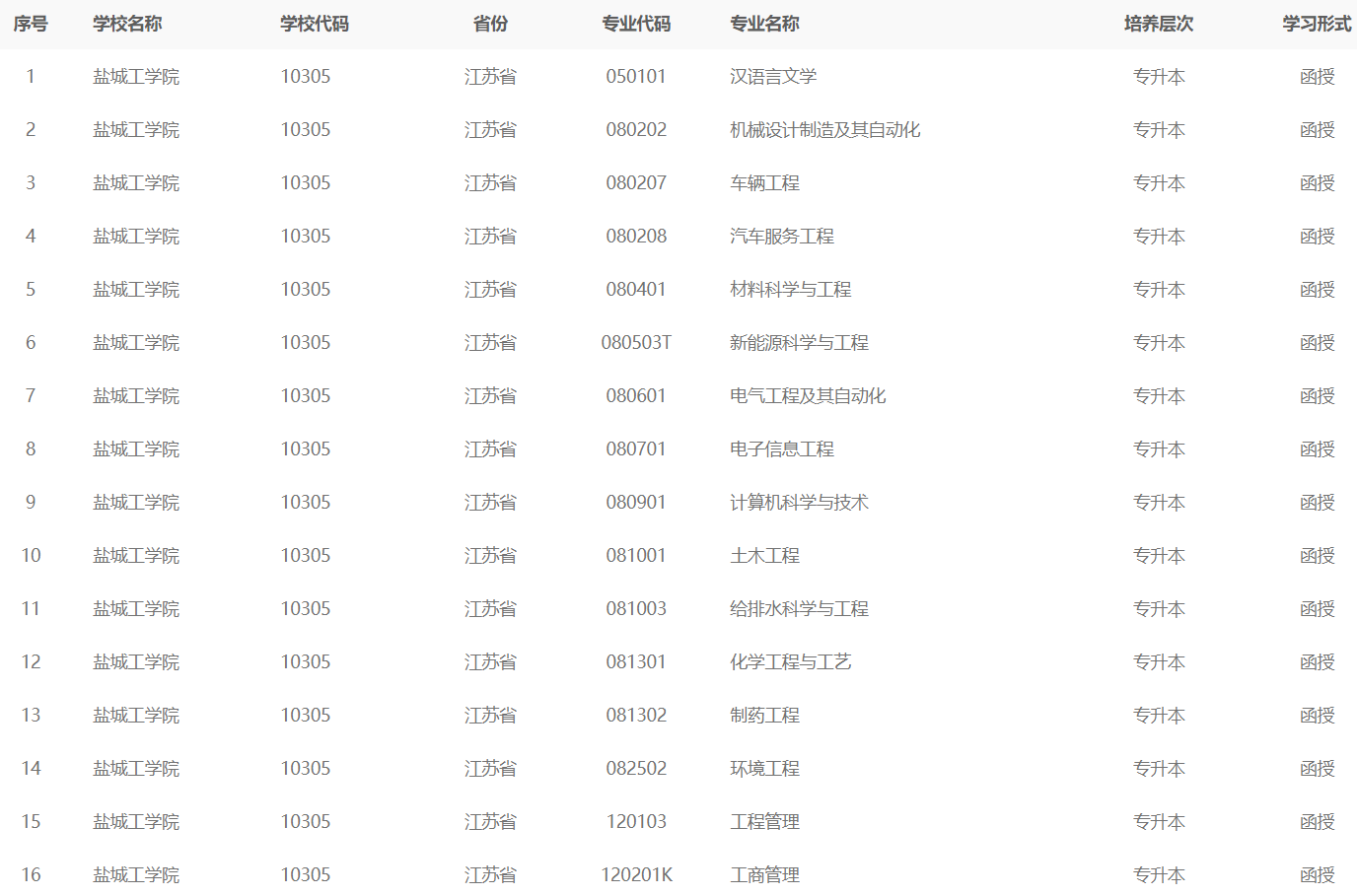Select the 工商管理 major cell

click(764, 875)
